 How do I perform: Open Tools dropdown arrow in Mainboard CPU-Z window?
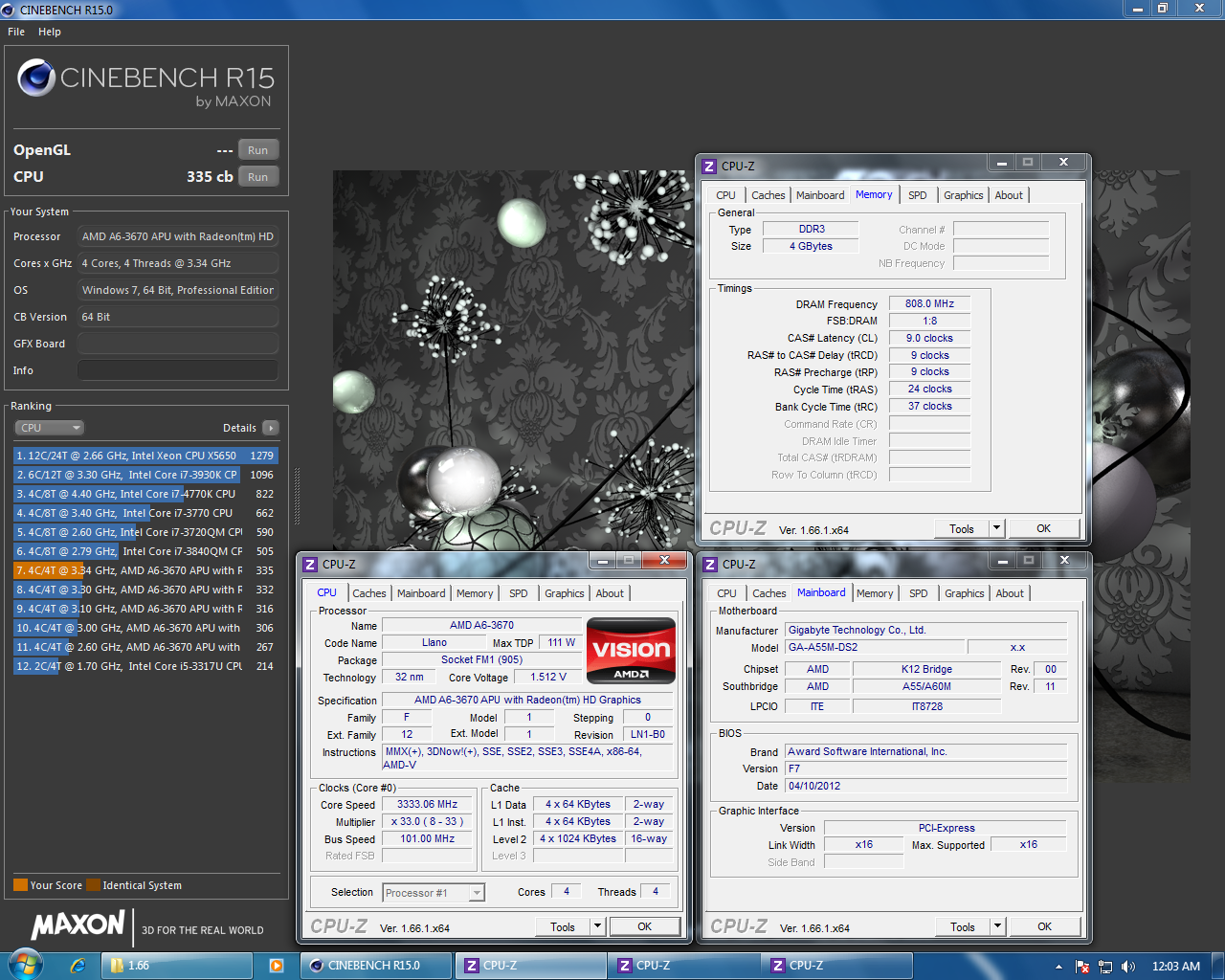[x=997, y=926]
